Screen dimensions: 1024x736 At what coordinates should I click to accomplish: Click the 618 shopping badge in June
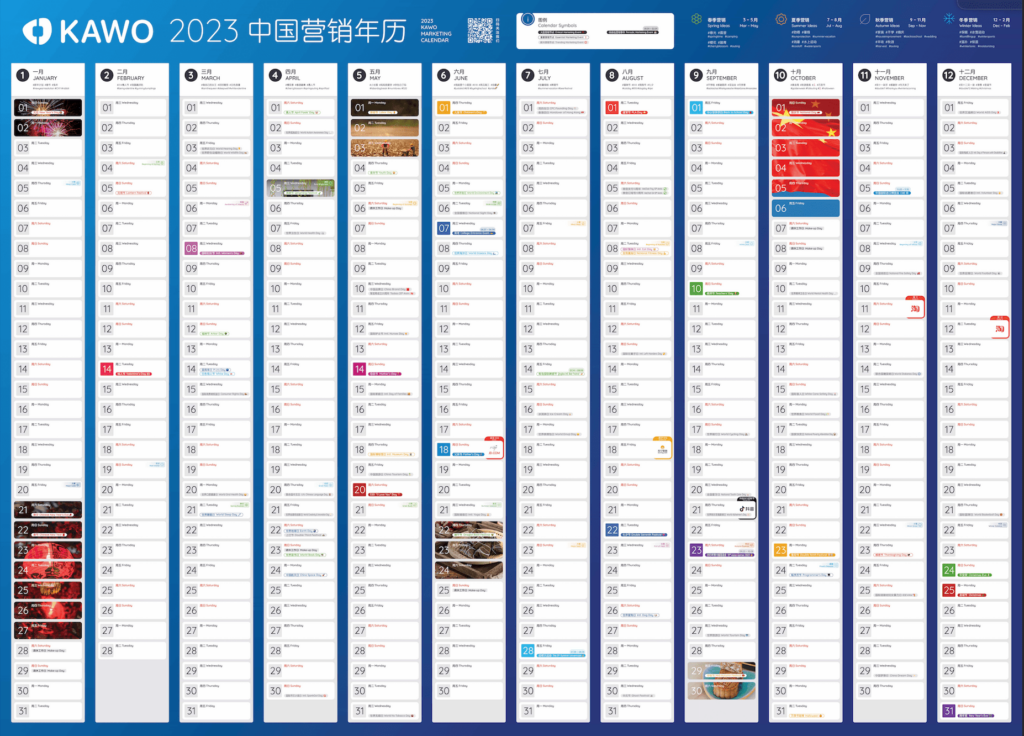tap(494, 448)
